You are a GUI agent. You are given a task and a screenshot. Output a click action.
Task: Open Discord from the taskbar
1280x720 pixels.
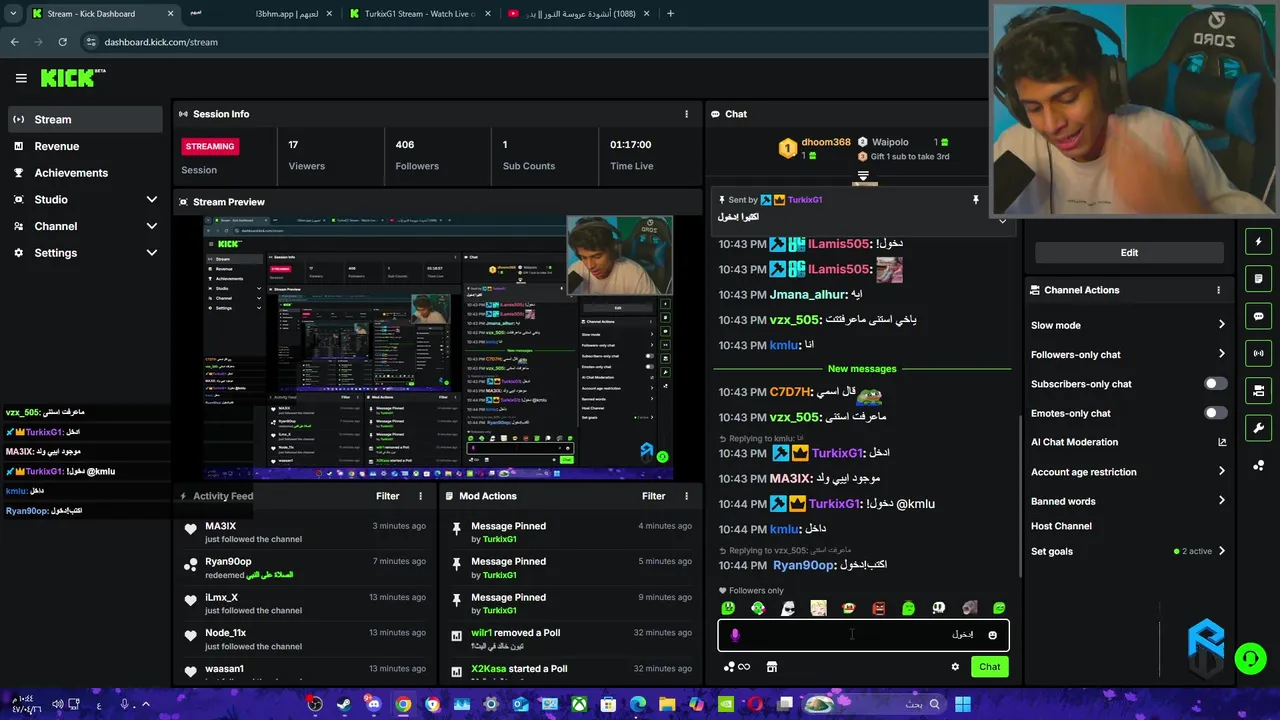(x=373, y=705)
